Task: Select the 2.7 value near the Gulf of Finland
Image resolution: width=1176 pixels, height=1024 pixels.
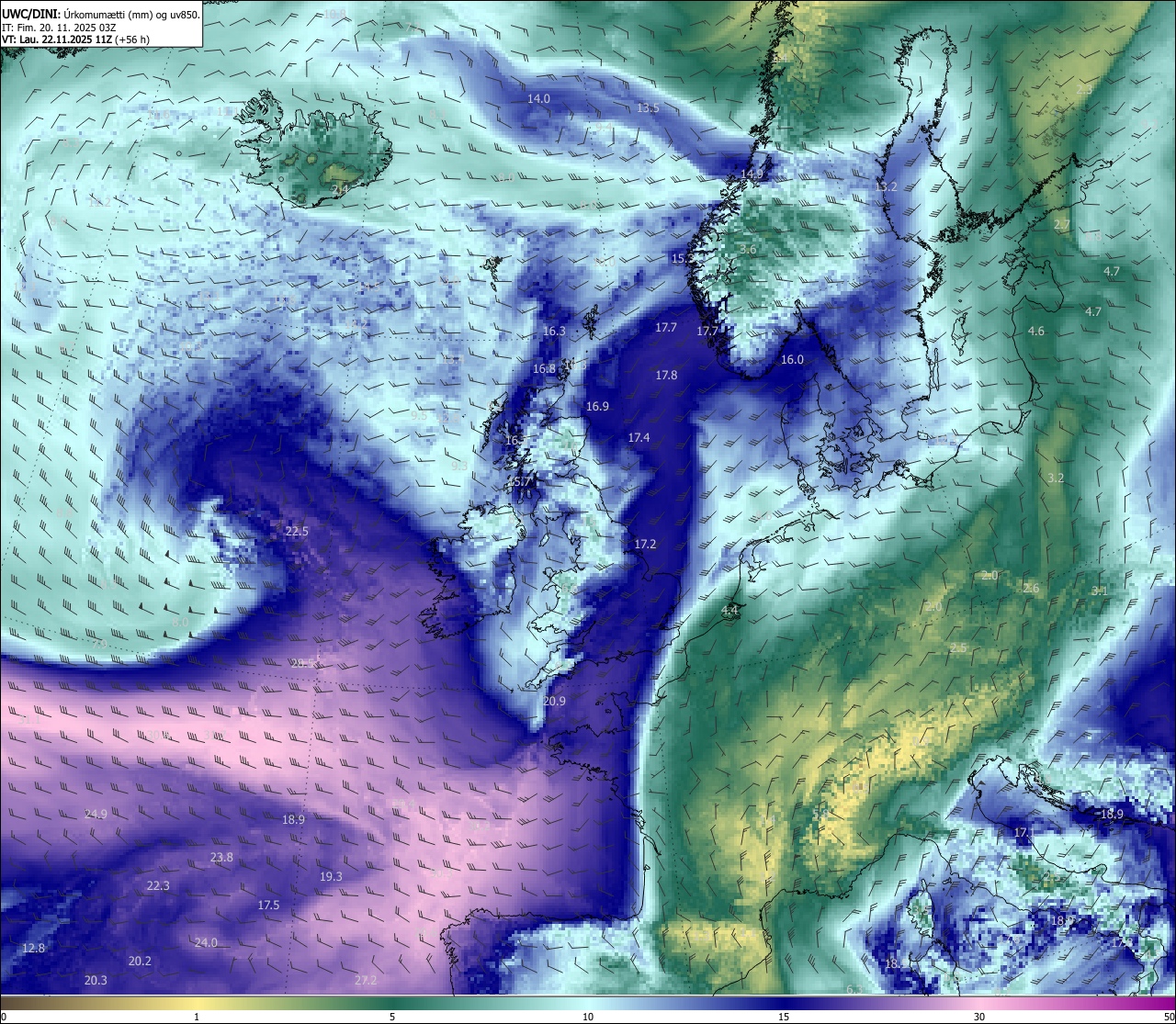Action: point(1061,224)
